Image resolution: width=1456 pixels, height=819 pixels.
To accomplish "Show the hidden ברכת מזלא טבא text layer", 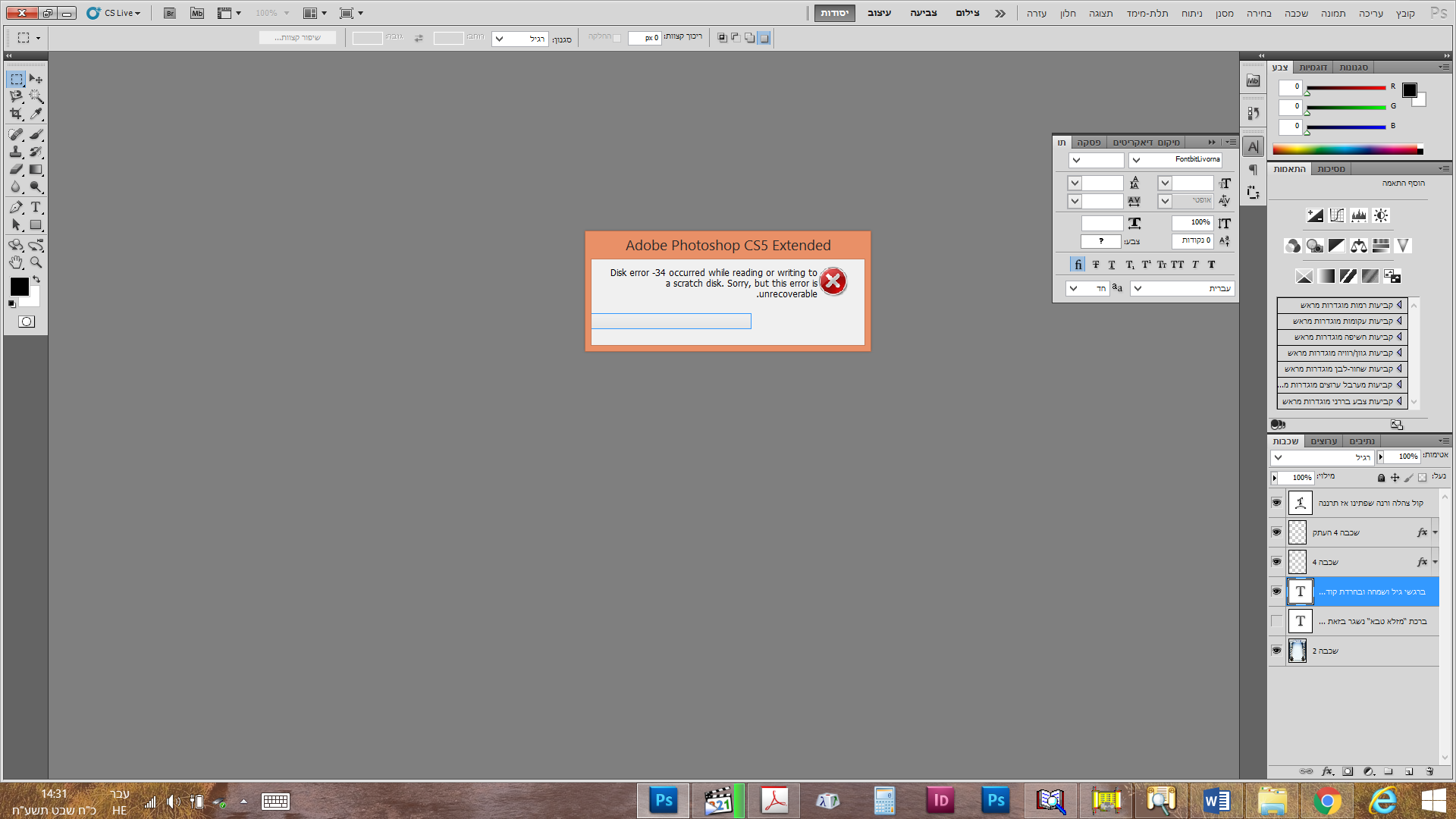I will pos(1276,621).
